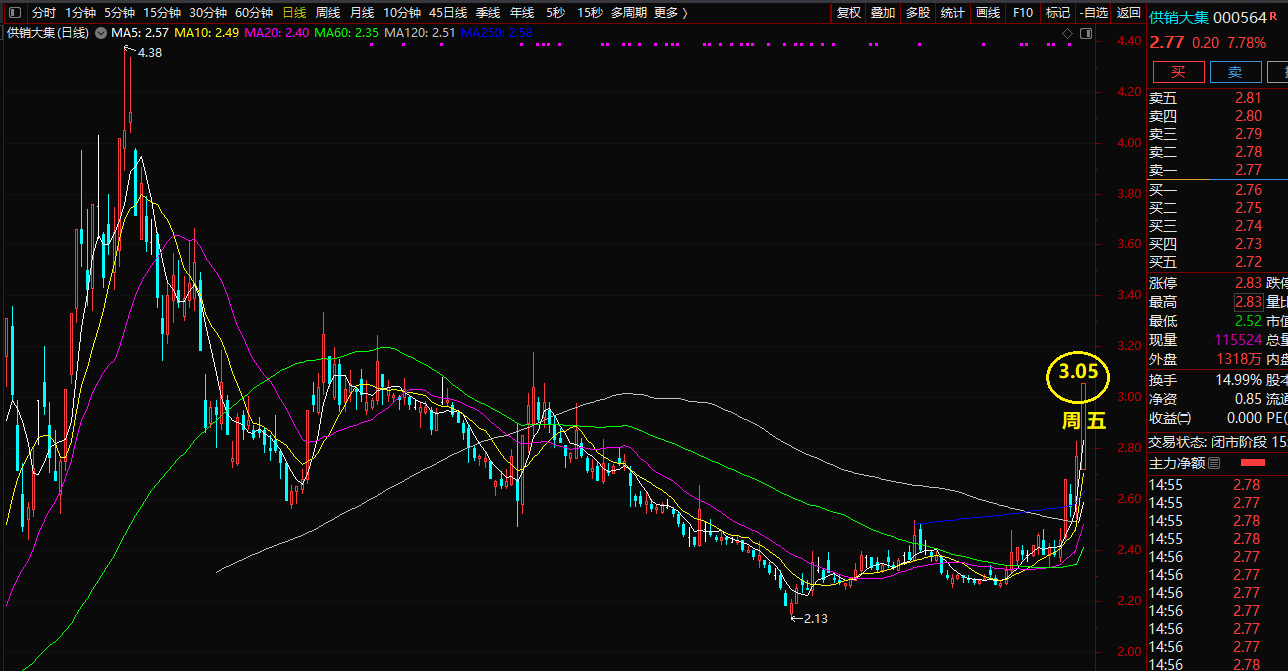Screen dimensions: 1288x671
Task: Switch to the 分时 chart tab
Action: 44,13
